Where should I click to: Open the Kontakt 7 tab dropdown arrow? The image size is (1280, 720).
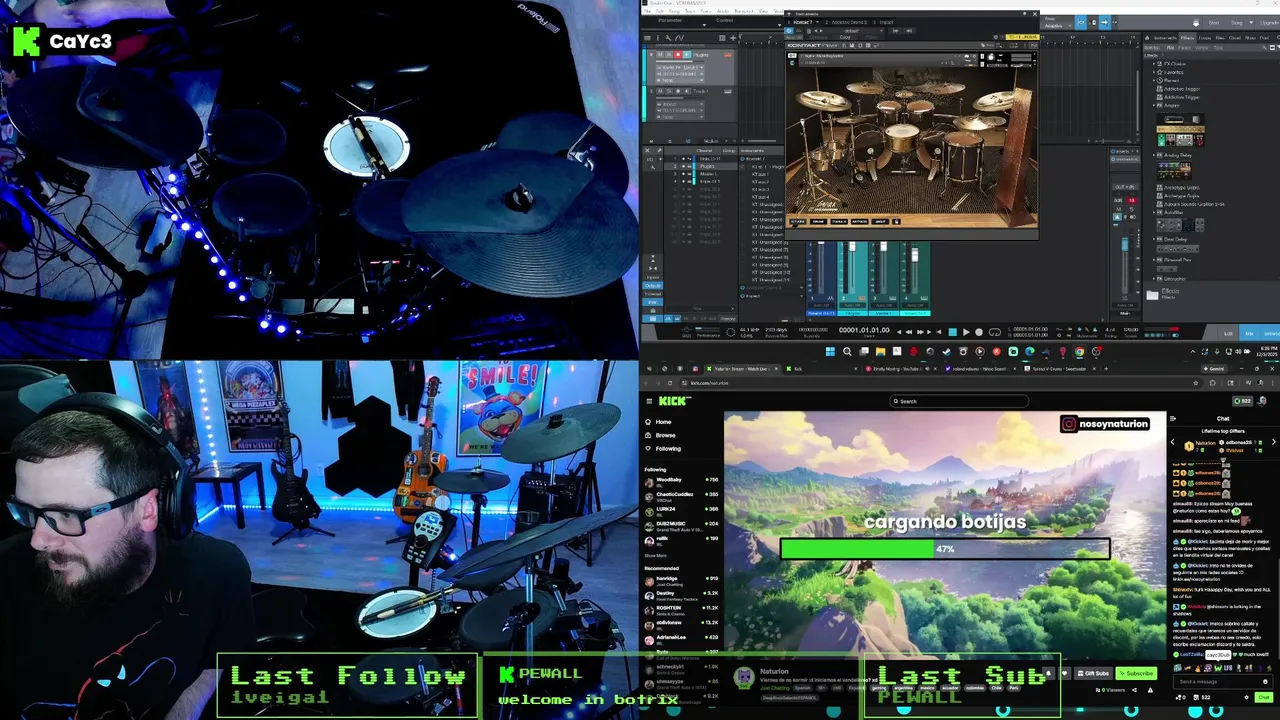817,22
